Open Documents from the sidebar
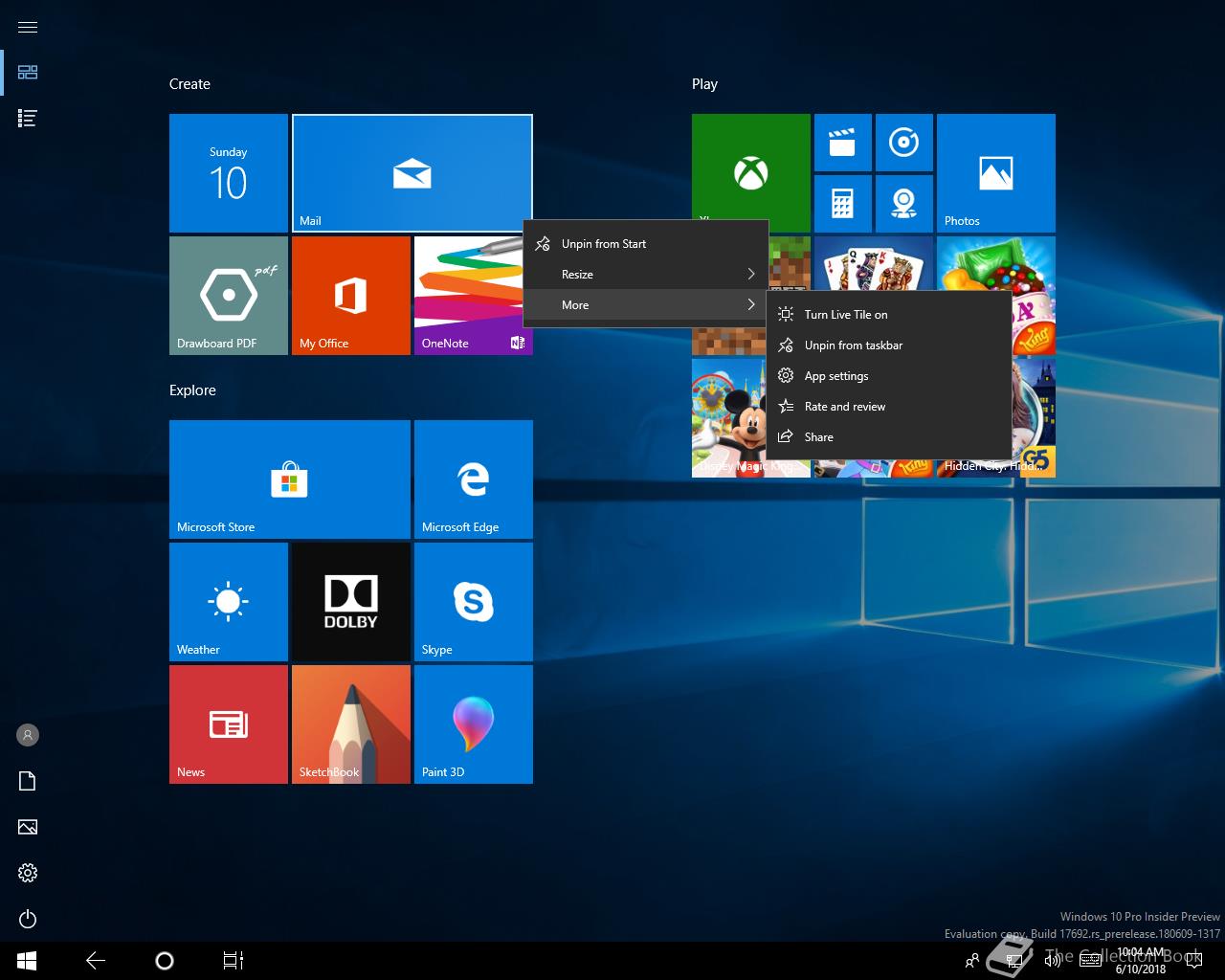 pyautogui.click(x=28, y=781)
